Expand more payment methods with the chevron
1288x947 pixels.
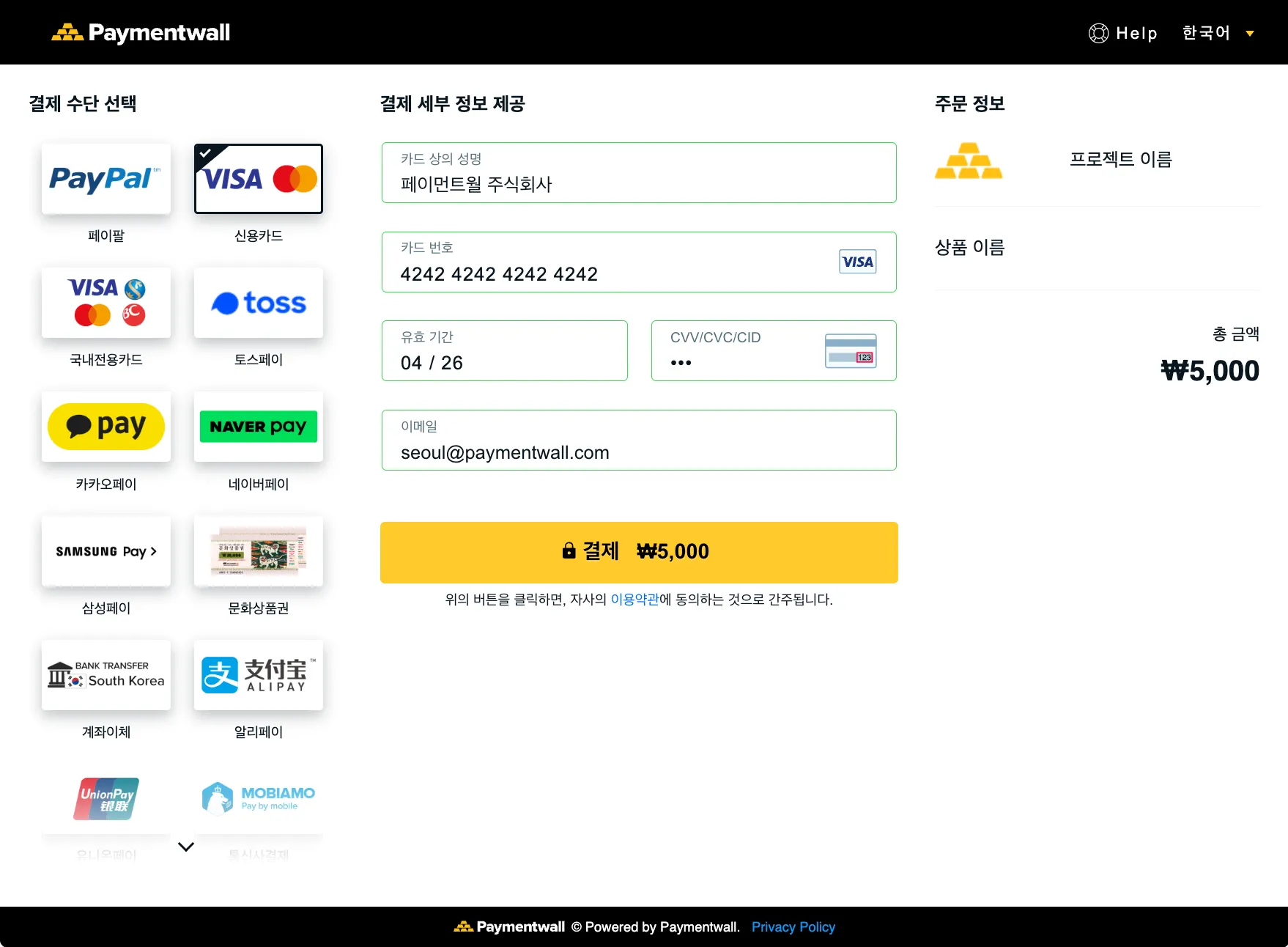click(186, 847)
